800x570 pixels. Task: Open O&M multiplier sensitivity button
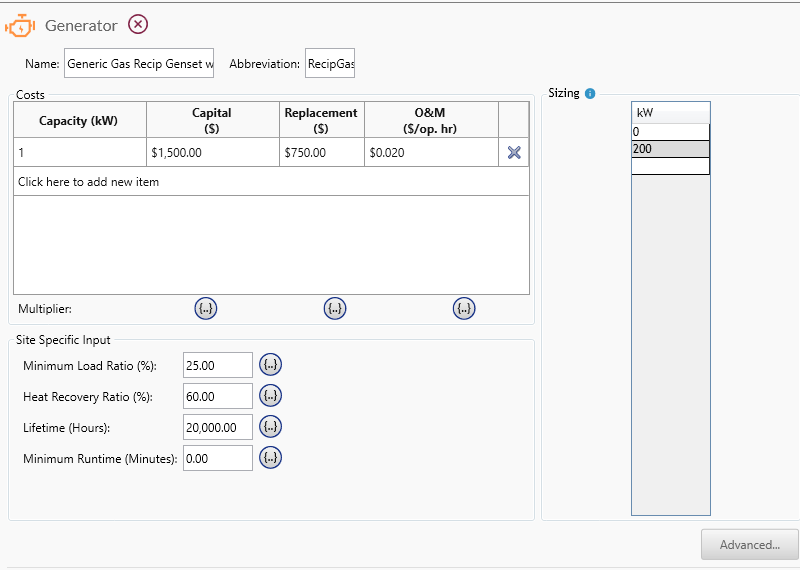464,309
